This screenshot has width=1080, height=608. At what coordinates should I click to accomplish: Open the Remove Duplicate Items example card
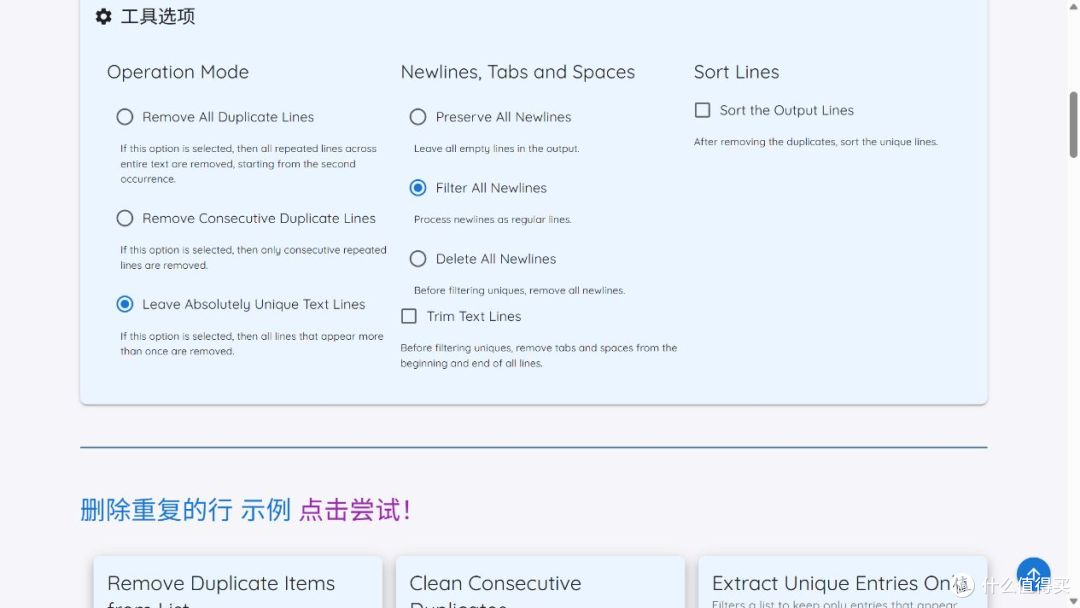238,583
